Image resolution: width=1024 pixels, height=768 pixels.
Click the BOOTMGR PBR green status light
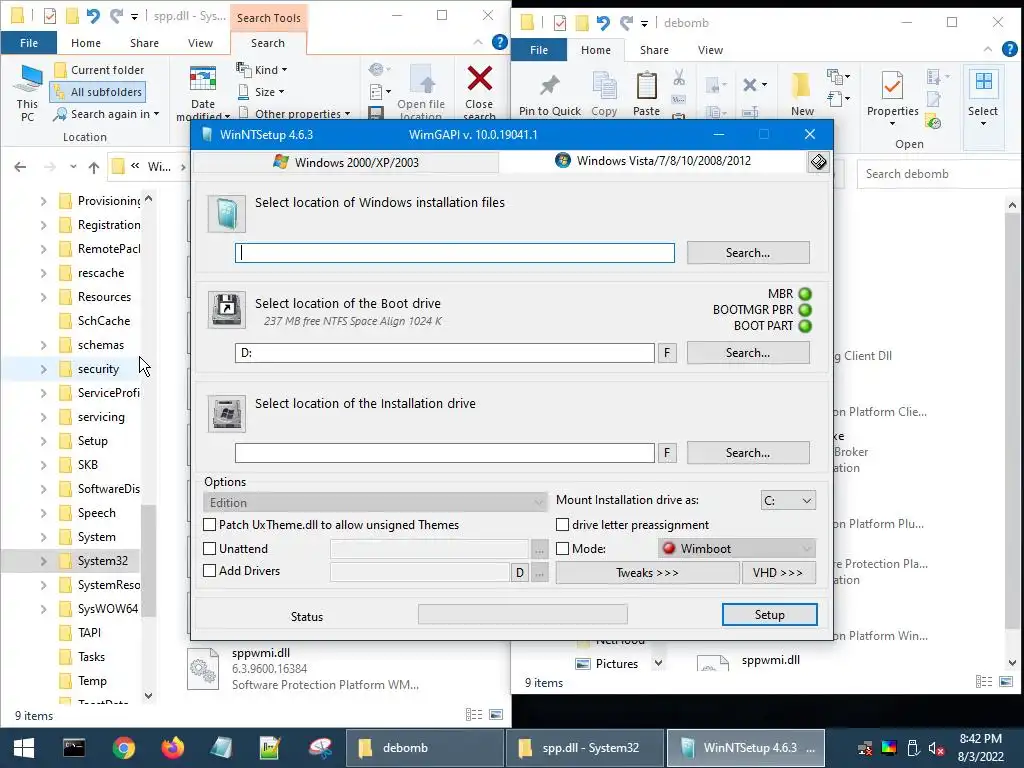805,310
